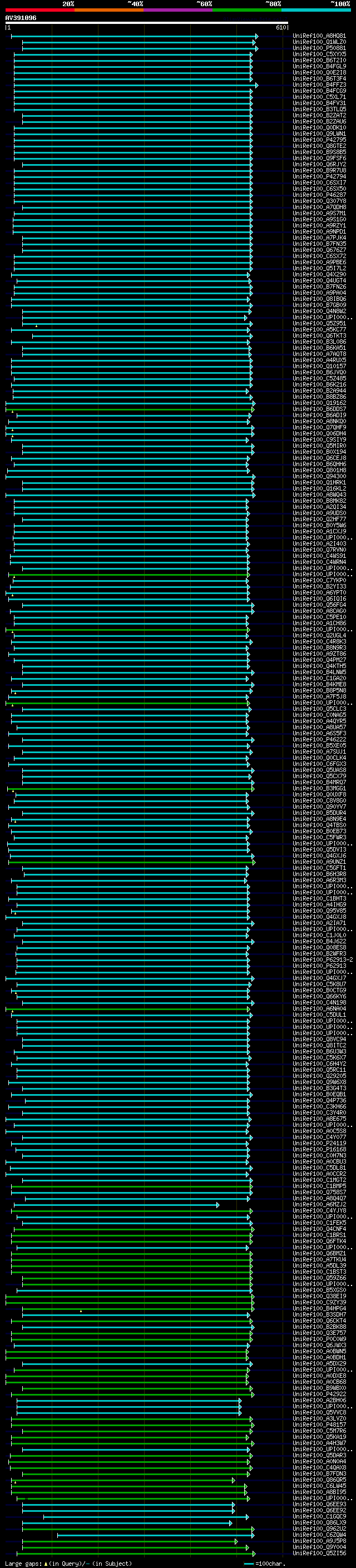Select the UniRef100_B9R7U8 label

(319, 170)
